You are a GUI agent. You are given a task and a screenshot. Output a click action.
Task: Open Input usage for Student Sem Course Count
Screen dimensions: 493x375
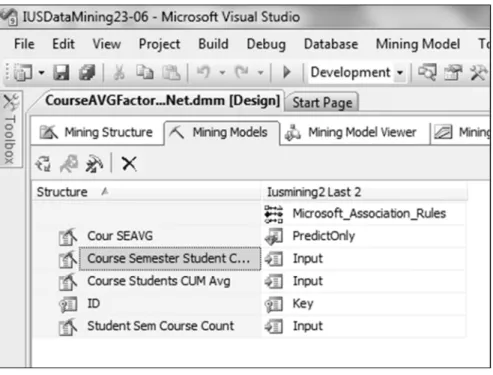point(364,326)
